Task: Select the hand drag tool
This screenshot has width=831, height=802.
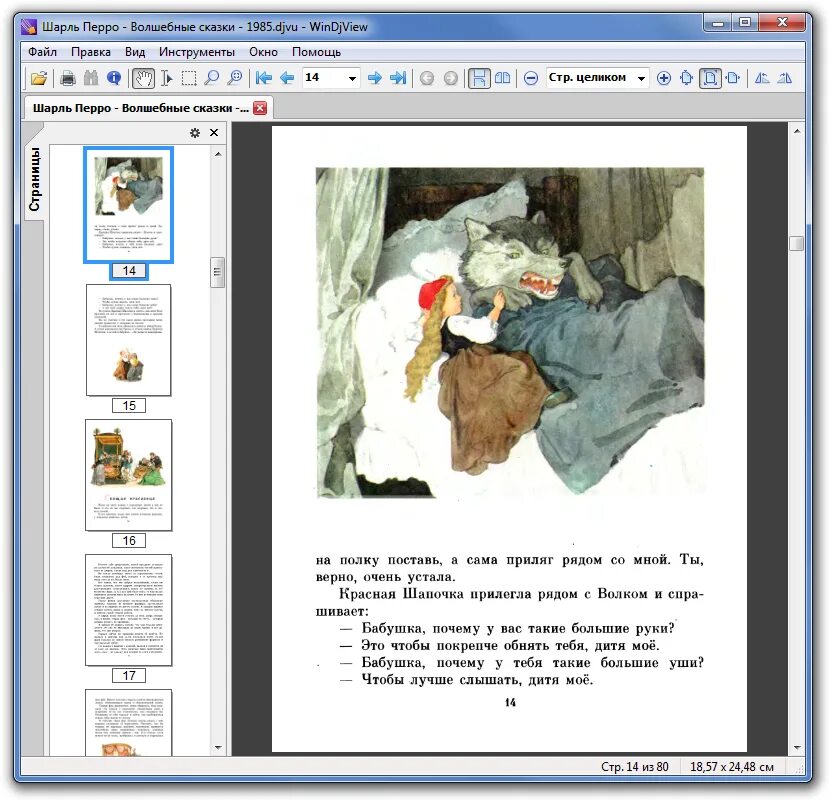Action: 143,78
